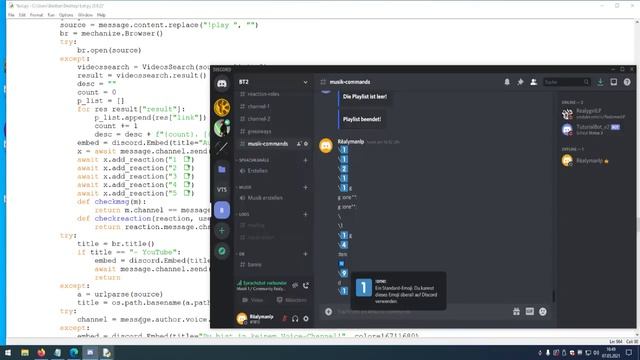Open Discord help question mark icon

627,82
